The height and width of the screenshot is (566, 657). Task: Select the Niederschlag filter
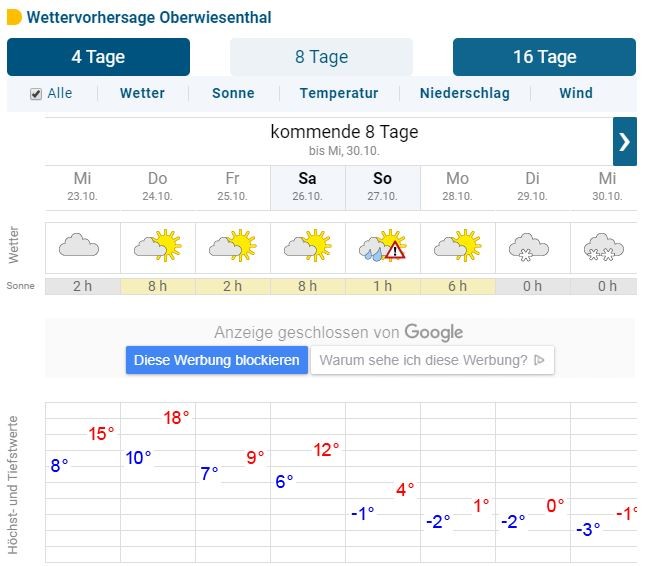coord(465,93)
